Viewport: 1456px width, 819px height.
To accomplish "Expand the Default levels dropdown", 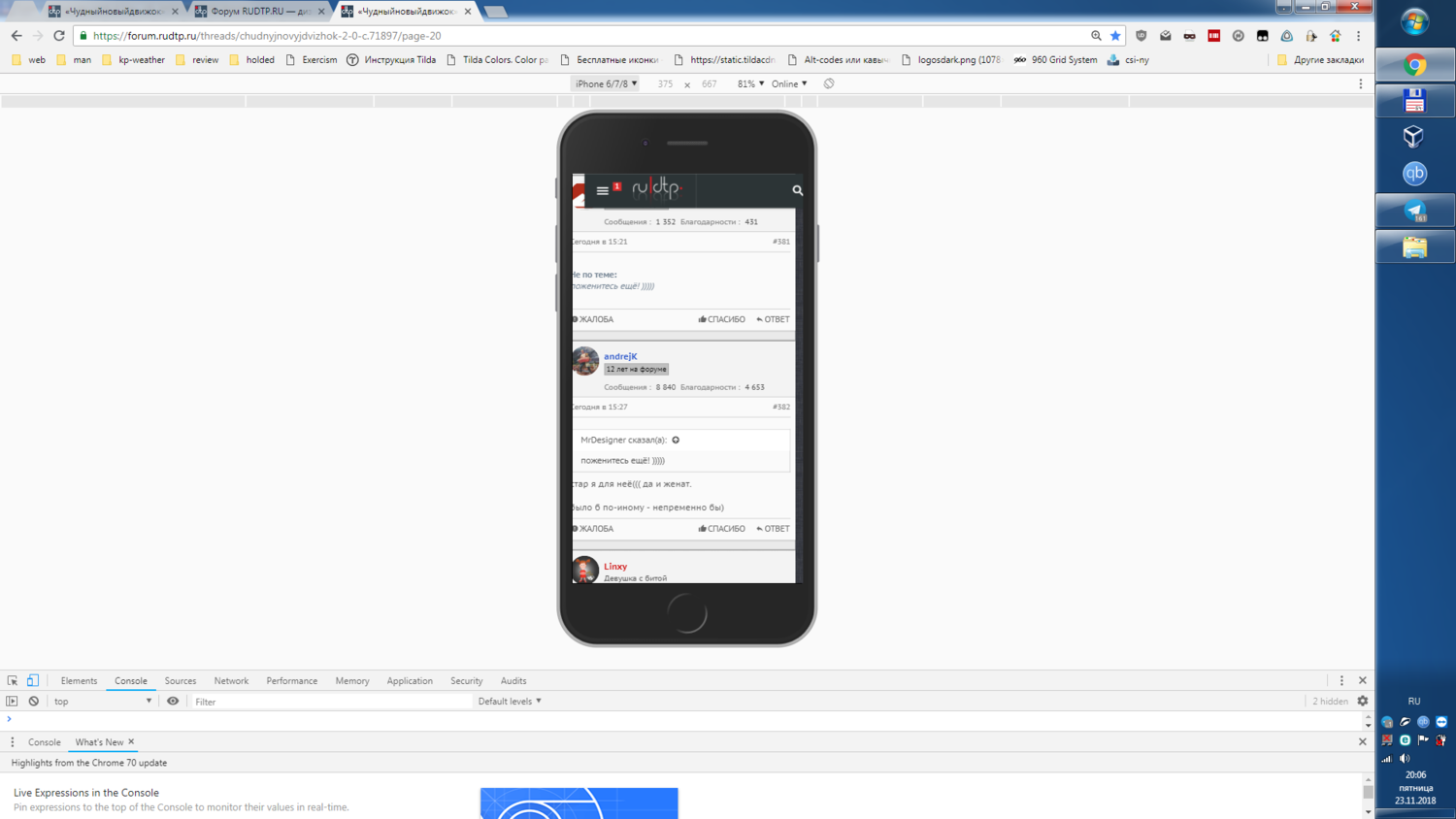I will 510,702.
